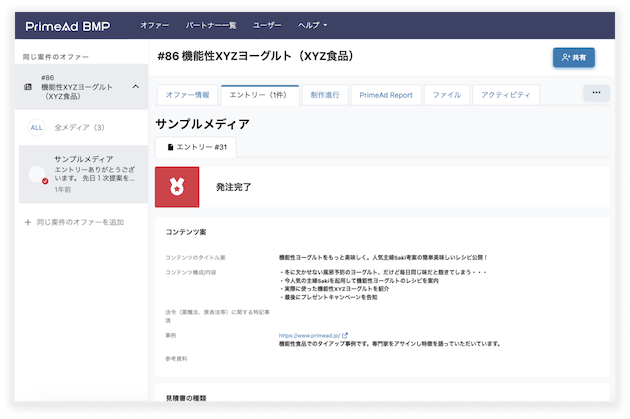Switch to the PrimeAd Report tab
The height and width of the screenshot is (419, 630).
(386, 95)
